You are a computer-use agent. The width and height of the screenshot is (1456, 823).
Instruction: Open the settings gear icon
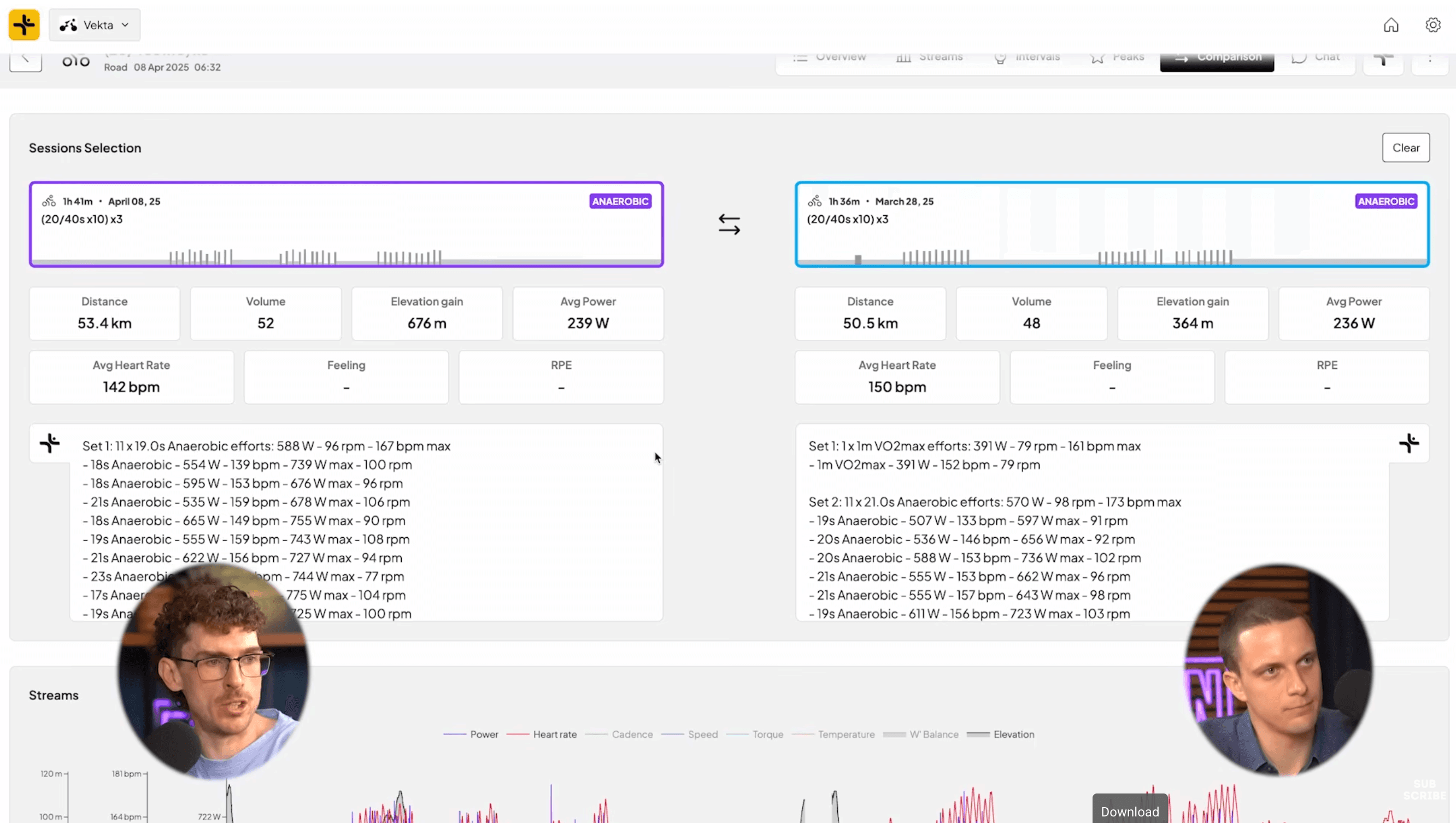(1433, 25)
